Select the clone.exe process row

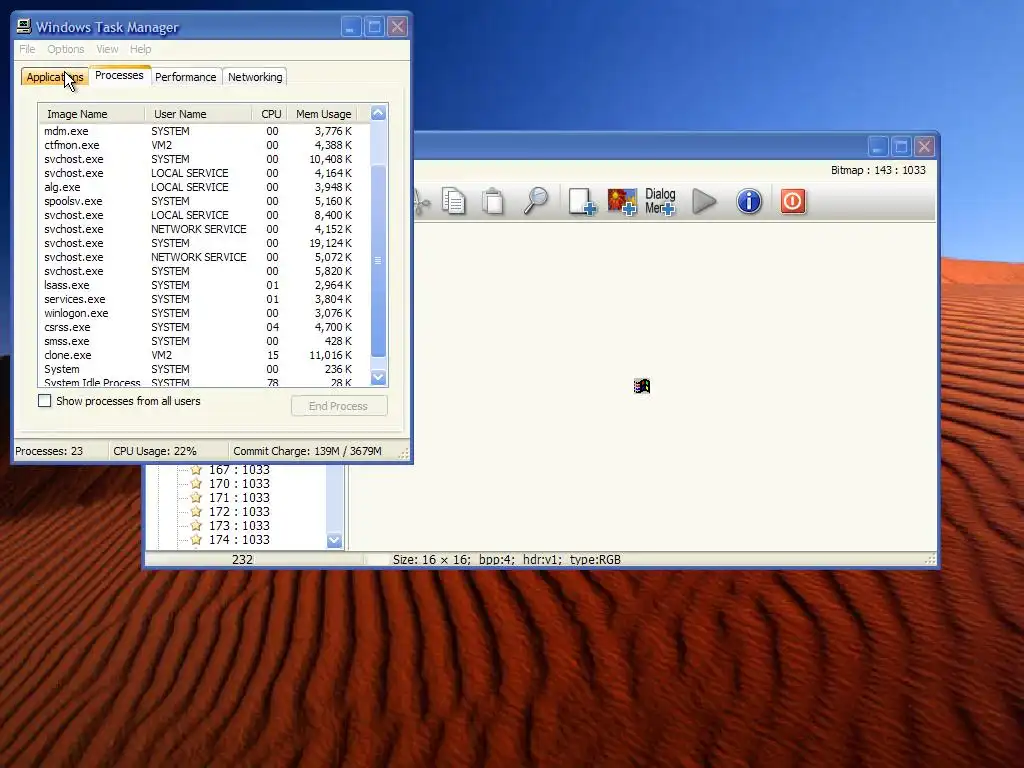204,355
